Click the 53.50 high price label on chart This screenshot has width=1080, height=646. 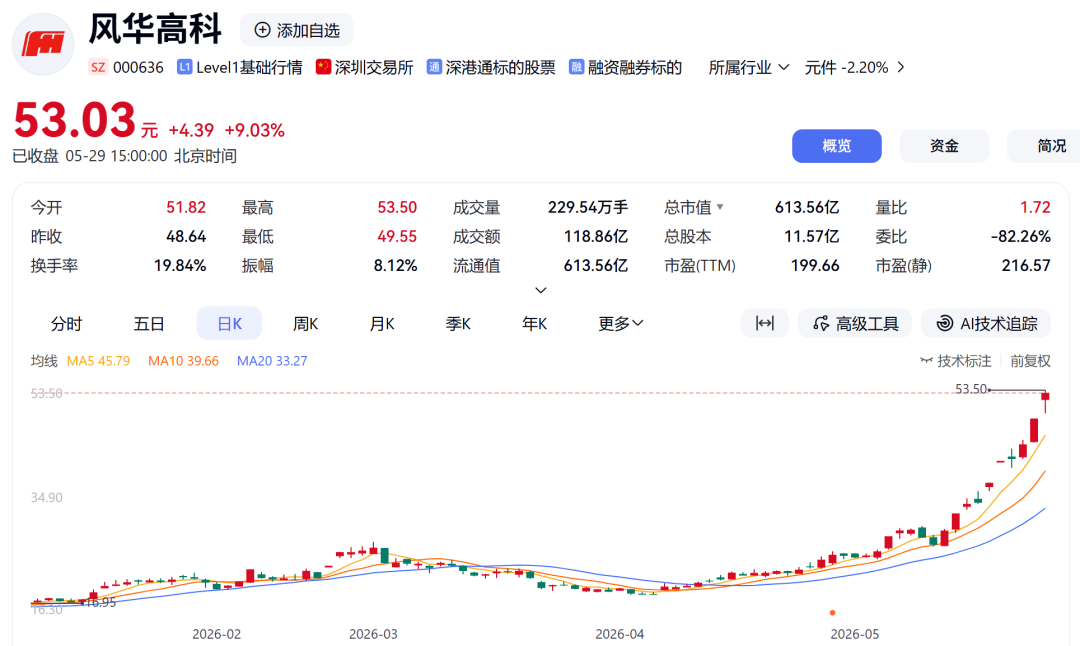click(971, 389)
